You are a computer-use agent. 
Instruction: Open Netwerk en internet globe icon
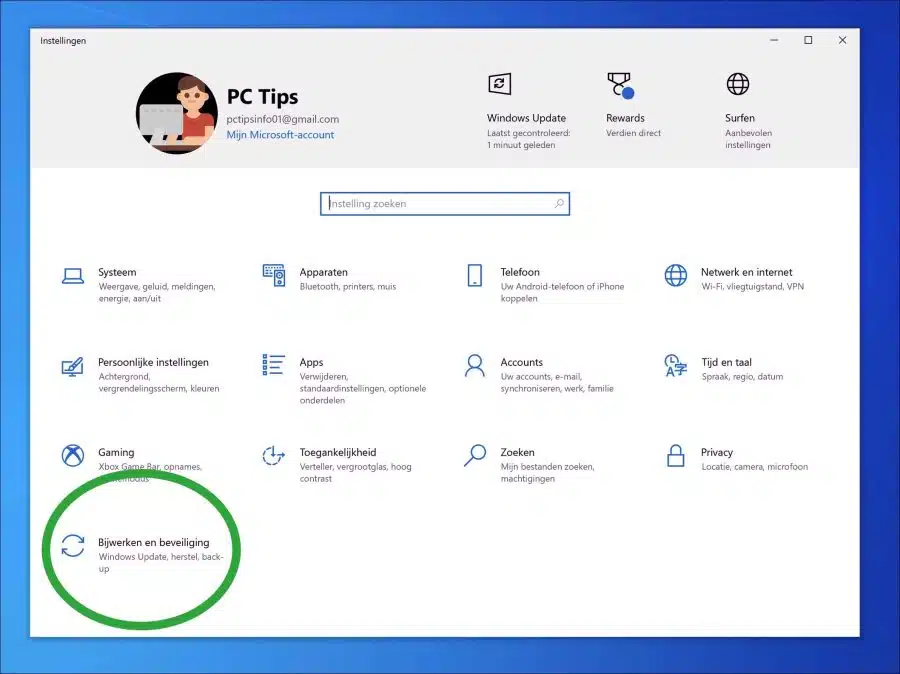[x=676, y=275]
